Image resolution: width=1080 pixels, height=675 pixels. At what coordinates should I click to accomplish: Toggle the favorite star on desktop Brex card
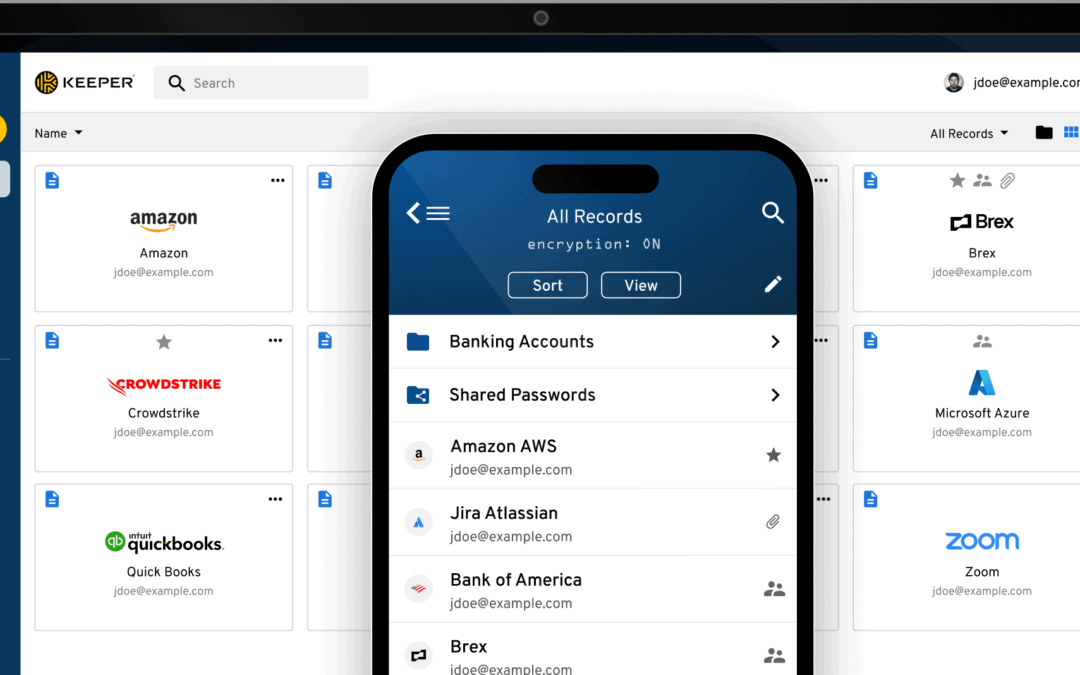tap(957, 180)
